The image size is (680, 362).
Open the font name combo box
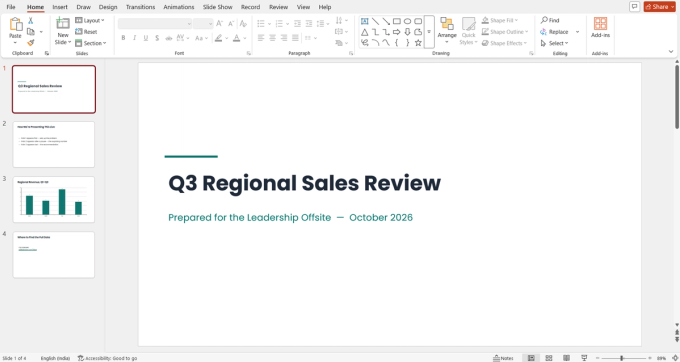155,23
